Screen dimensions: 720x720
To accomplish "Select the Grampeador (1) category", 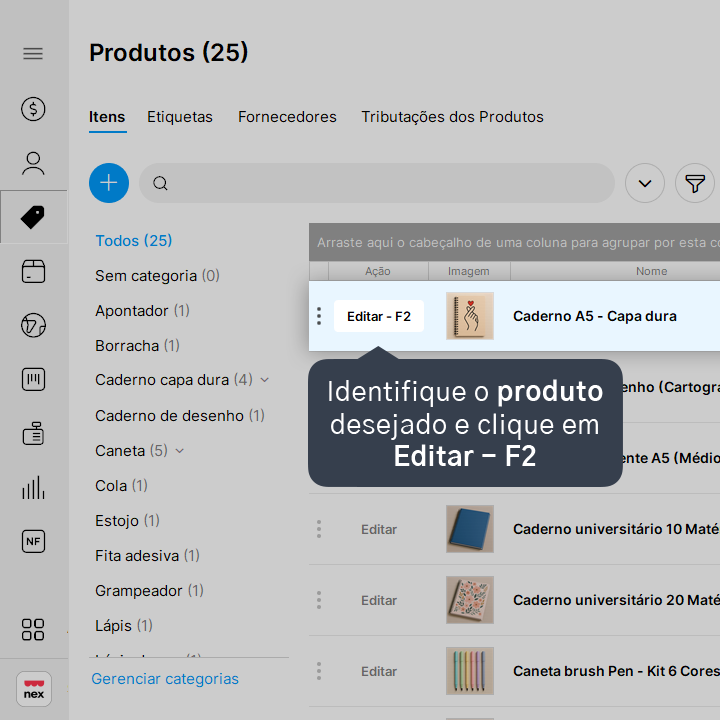I will coord(149,591).
